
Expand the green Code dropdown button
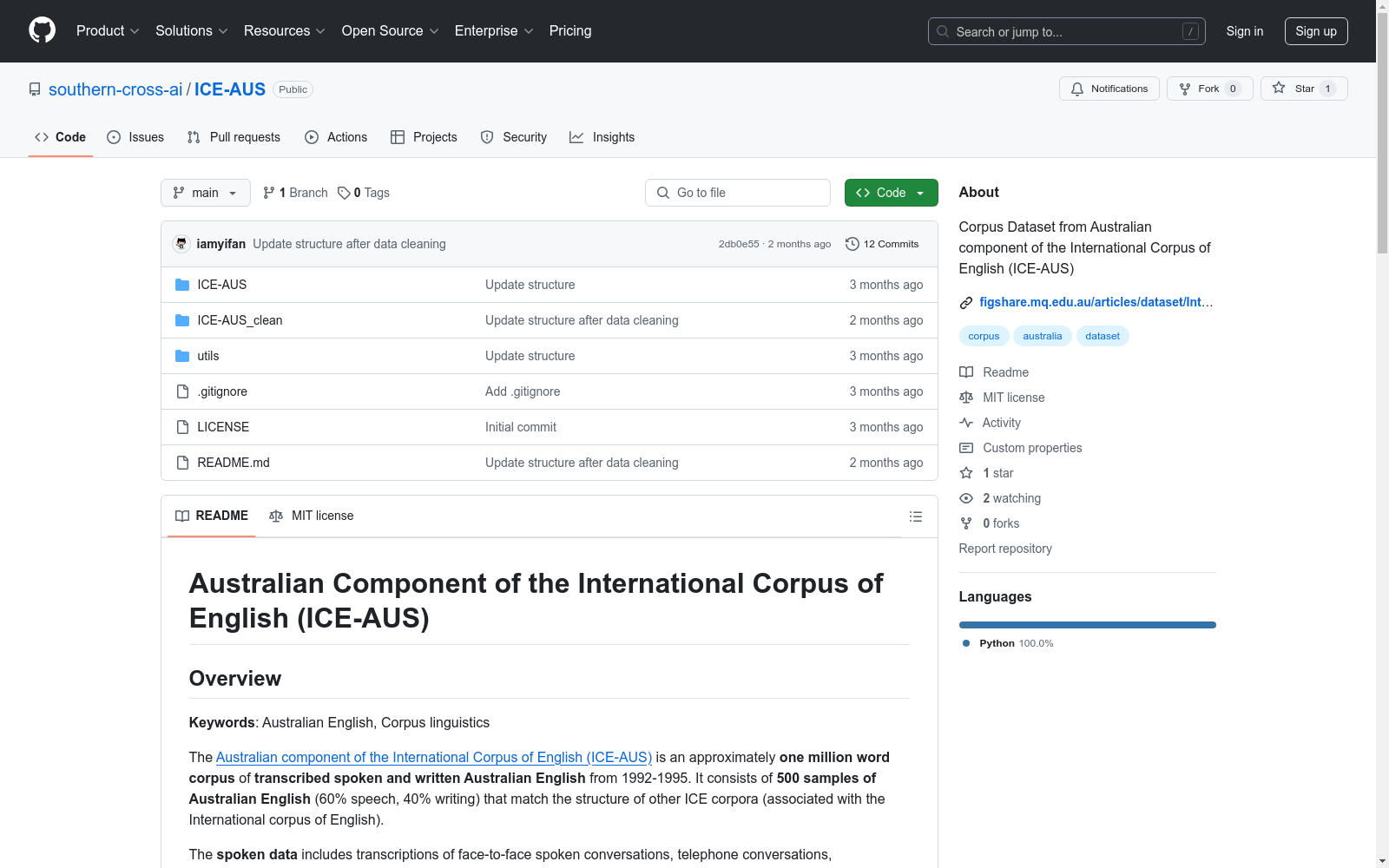[x=891, y=193]
